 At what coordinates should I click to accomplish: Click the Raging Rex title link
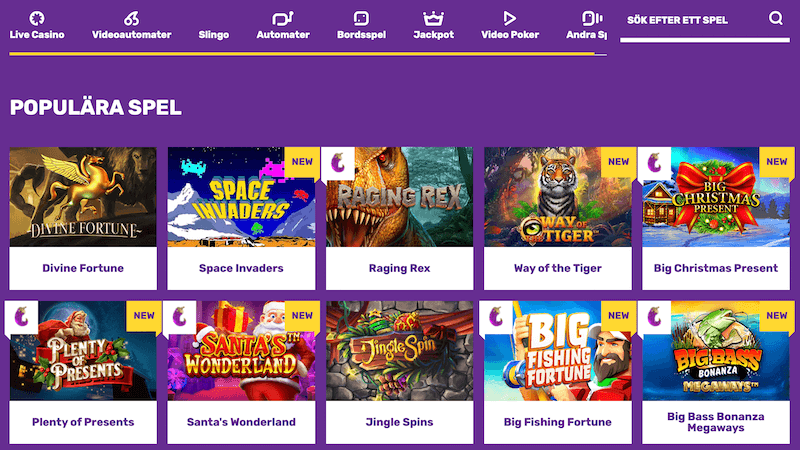pos(399,268)
